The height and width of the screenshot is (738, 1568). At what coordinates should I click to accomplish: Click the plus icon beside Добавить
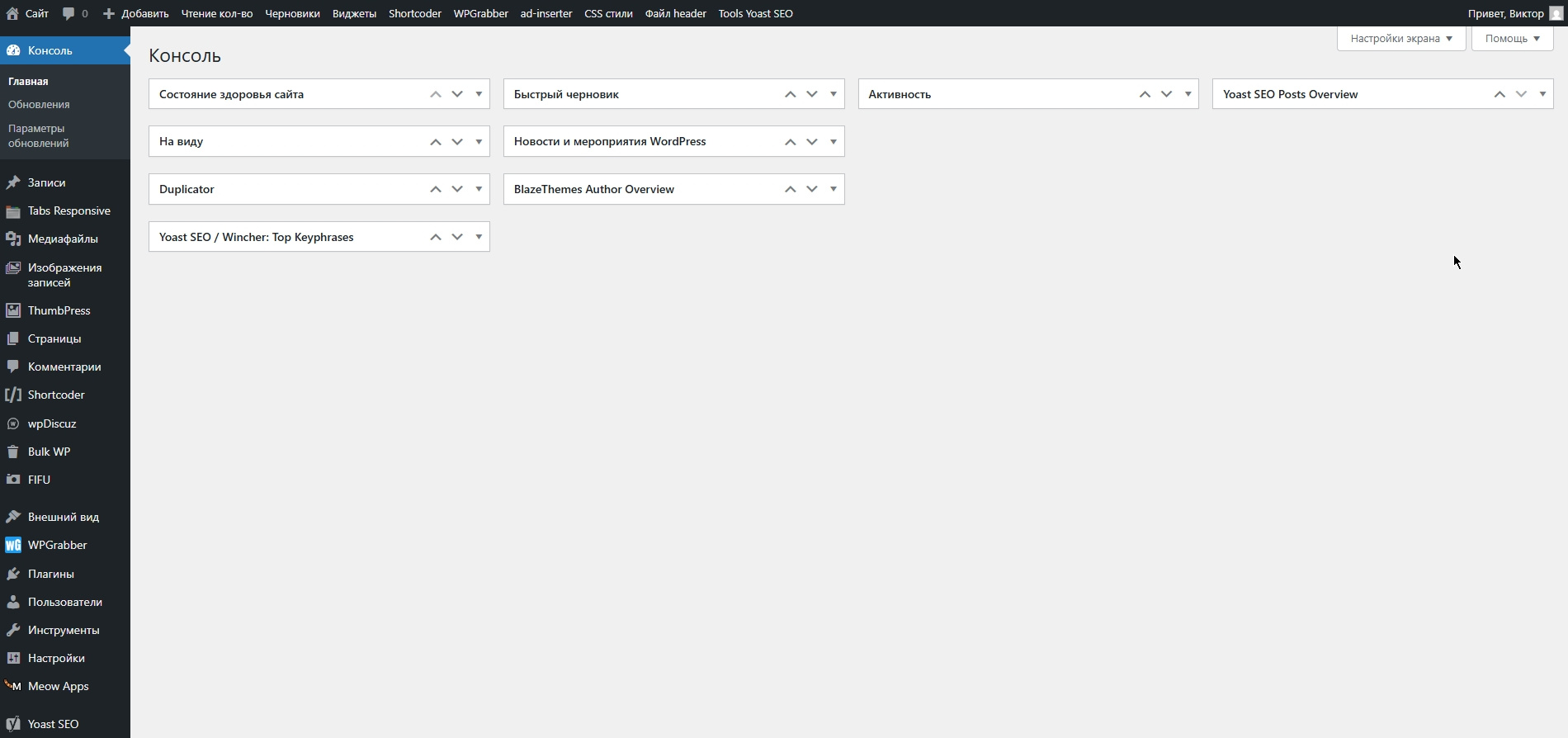(x=109, y=13)
